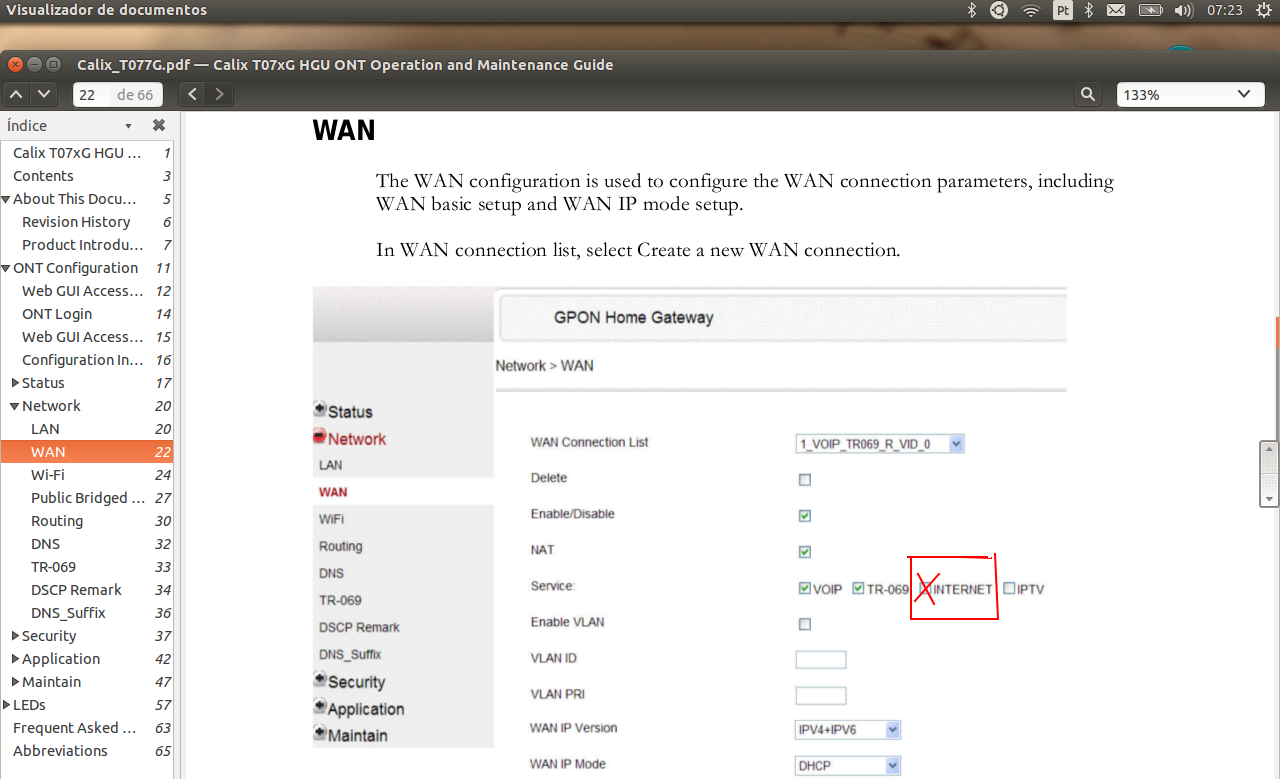Screen dimensions: 1280x779
Task: Open the system session gear menu
Action: (1263, 10)
